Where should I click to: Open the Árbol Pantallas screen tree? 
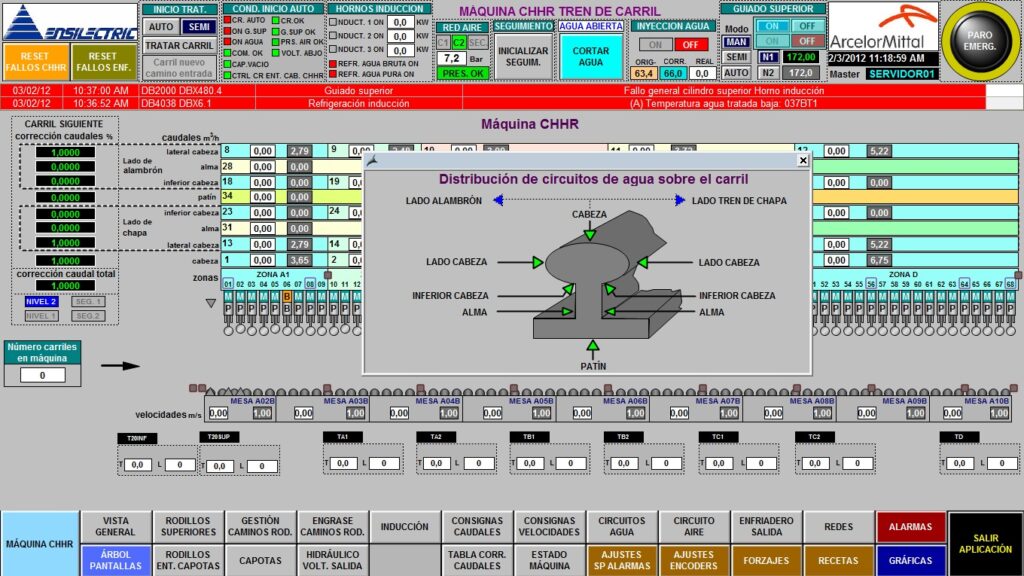[117, 560]
